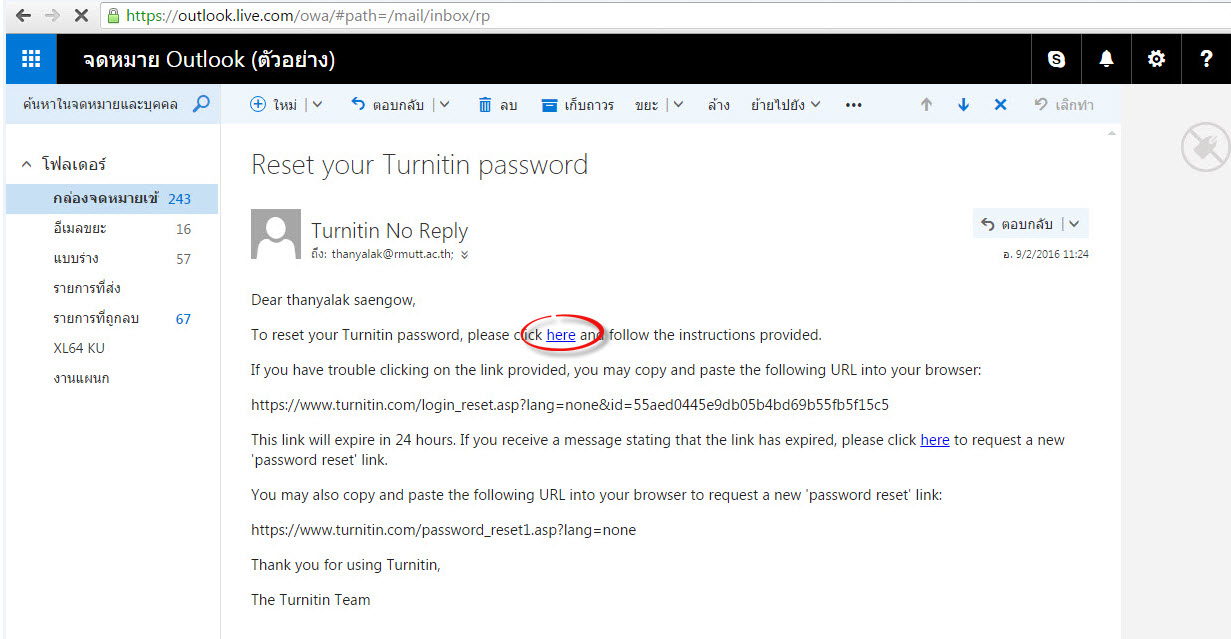Select the 'XL64 KU' folder

coord(112,348)
